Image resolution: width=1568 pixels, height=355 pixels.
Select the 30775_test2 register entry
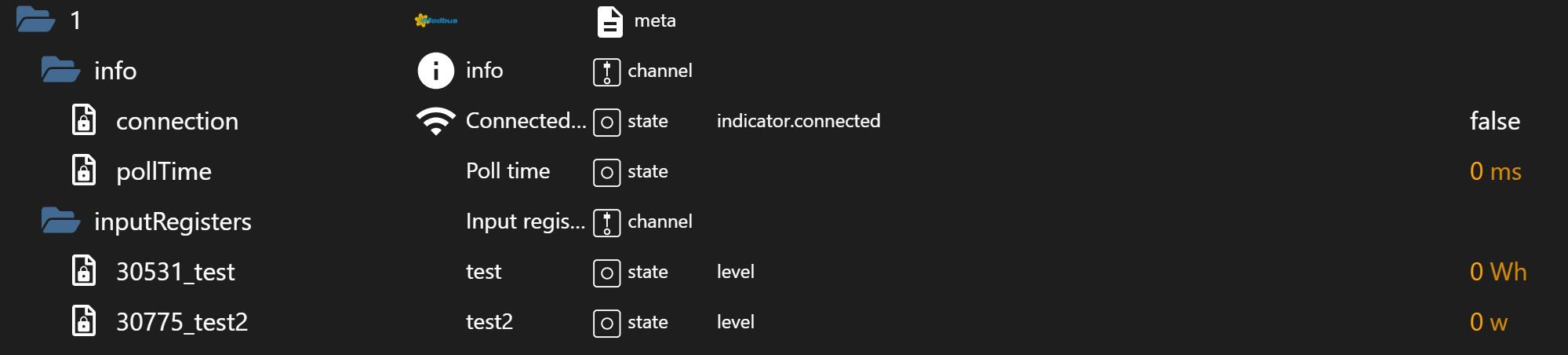pyautogui.click(x=181, y=322)
